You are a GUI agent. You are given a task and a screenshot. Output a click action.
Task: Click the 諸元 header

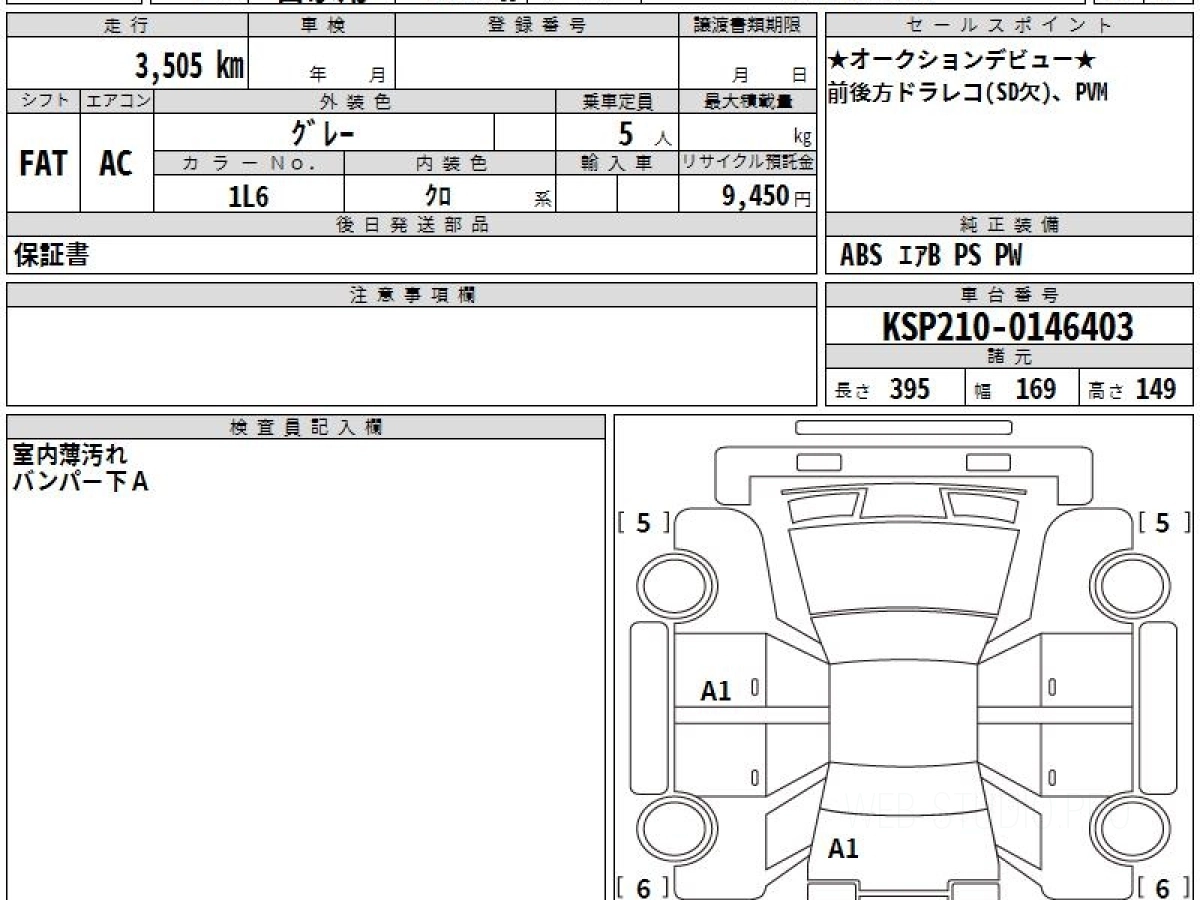[x=1009, y=357]
